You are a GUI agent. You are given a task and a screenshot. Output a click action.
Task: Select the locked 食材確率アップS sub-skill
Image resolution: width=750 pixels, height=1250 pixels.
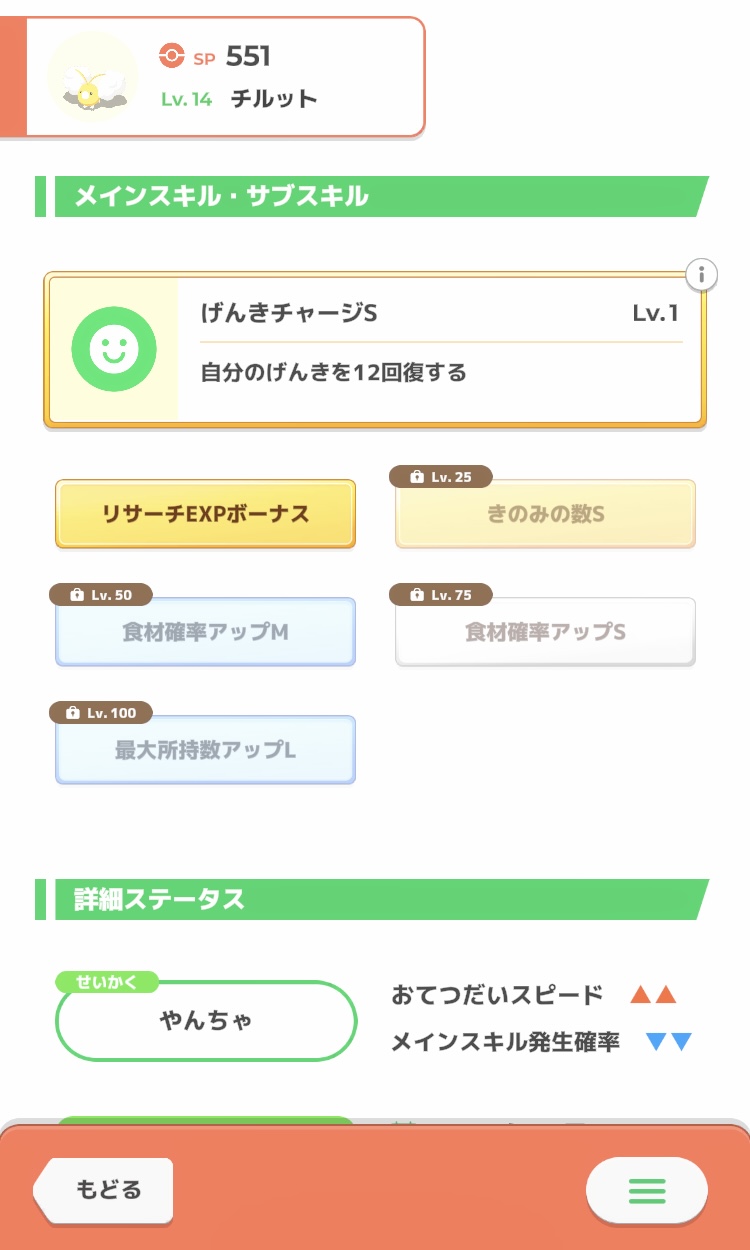(x=545, y=633)
